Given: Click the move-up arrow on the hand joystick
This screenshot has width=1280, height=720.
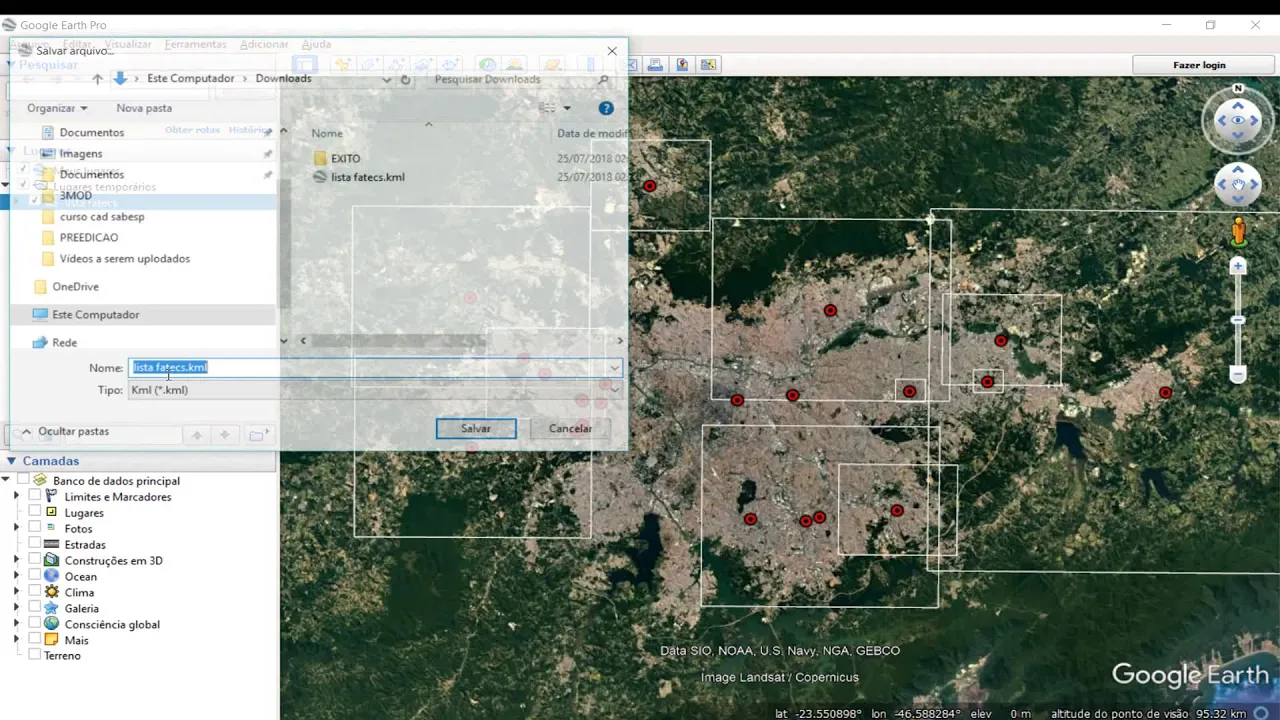Looking at the screenshot, I should click(x=1238, y=170).
